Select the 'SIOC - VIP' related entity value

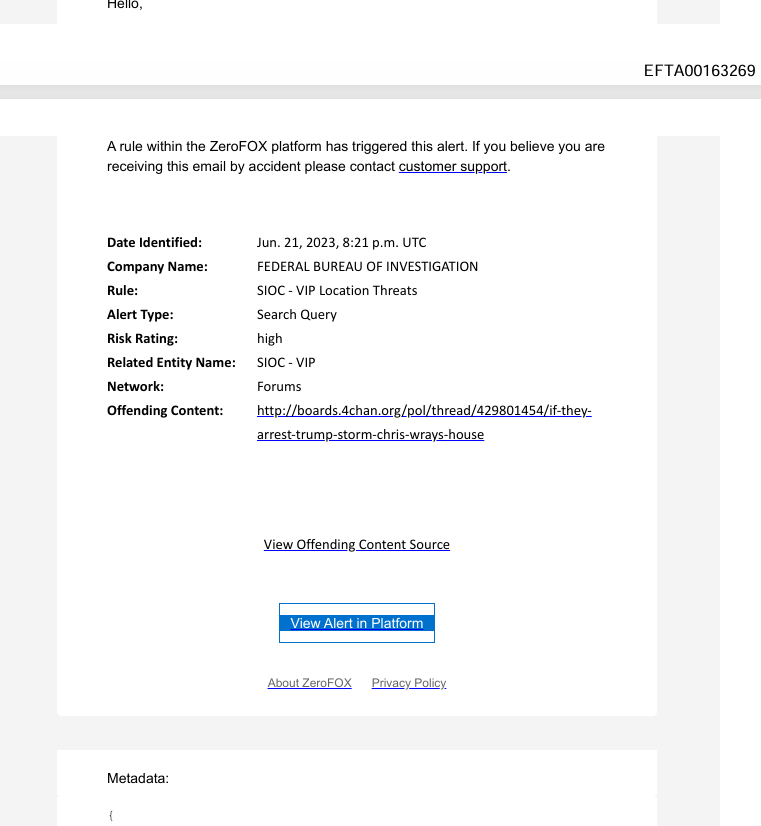(286, 362)
